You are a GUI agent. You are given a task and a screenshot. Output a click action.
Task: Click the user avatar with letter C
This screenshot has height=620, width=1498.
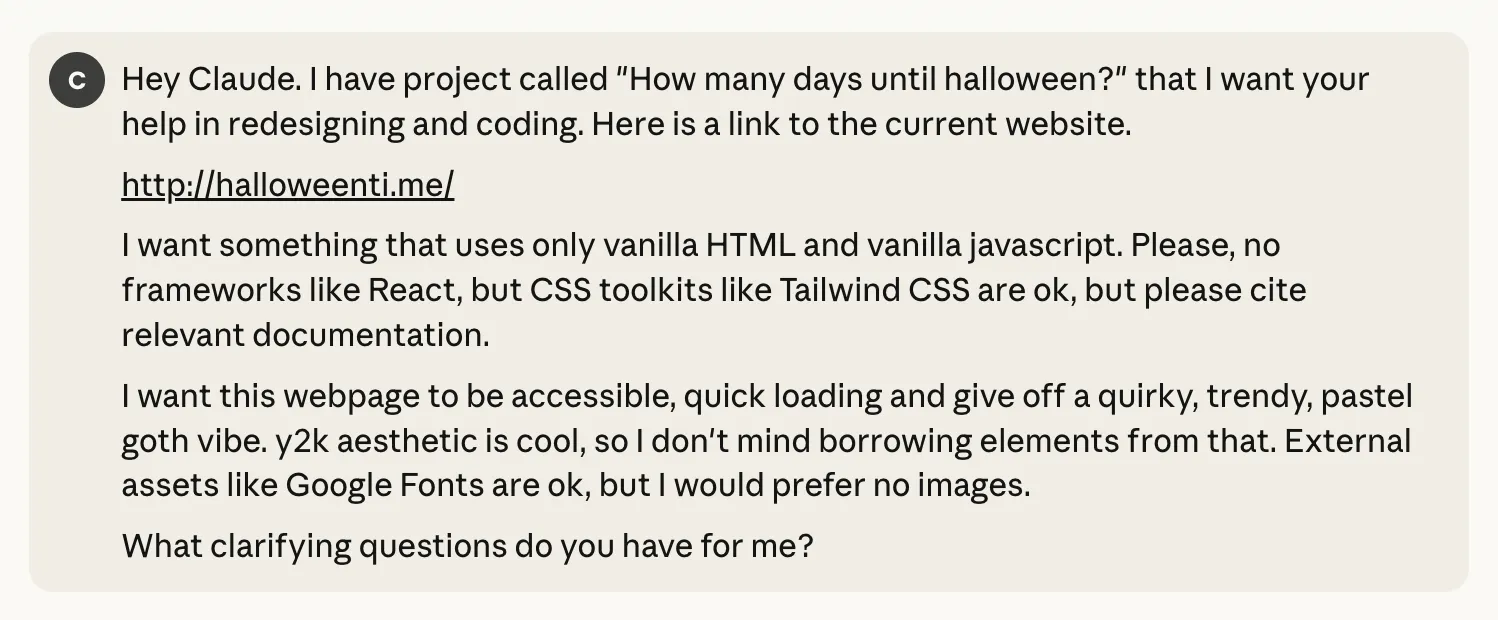pyautogui.click(x=77, y=81)
